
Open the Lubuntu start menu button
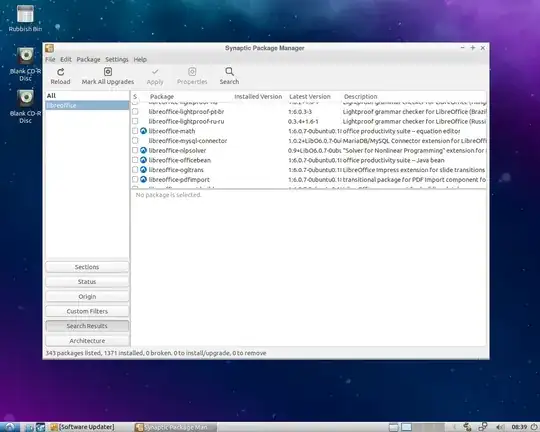pos(10,427)
